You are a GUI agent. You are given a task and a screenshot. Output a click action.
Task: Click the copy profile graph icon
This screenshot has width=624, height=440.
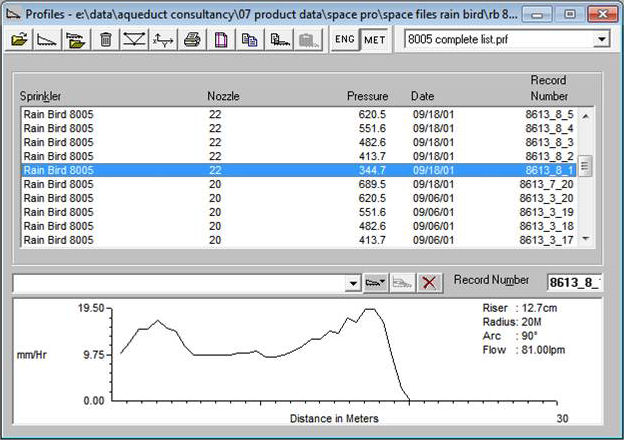[x=279, y=39]
